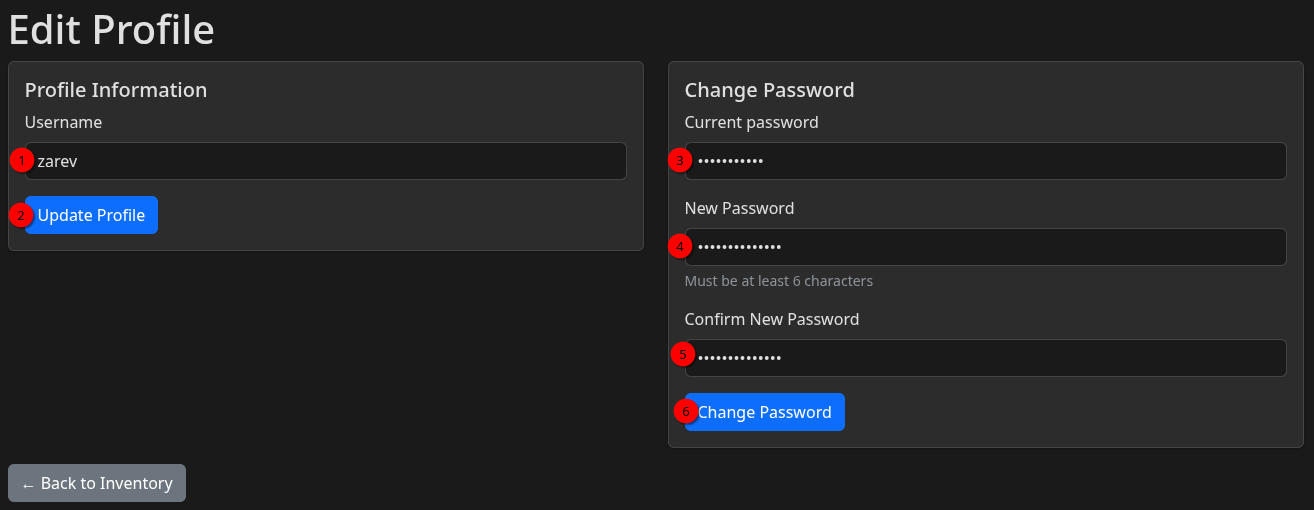
Task: Select the red circle numbered 5
Action: (x=682, y=354)
